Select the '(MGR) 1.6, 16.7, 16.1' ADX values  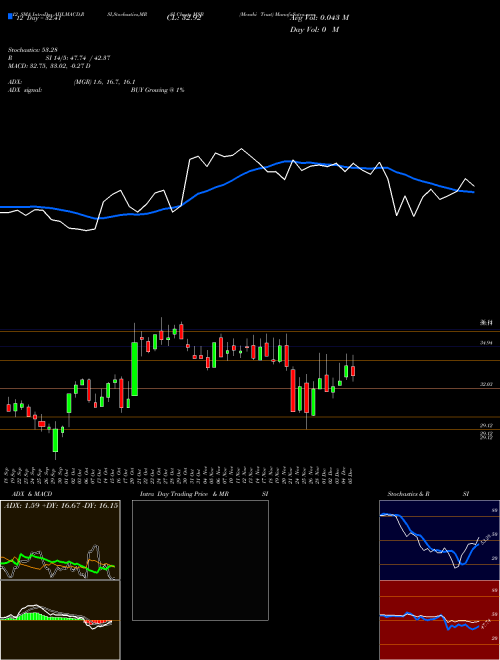tap(104, 82)
